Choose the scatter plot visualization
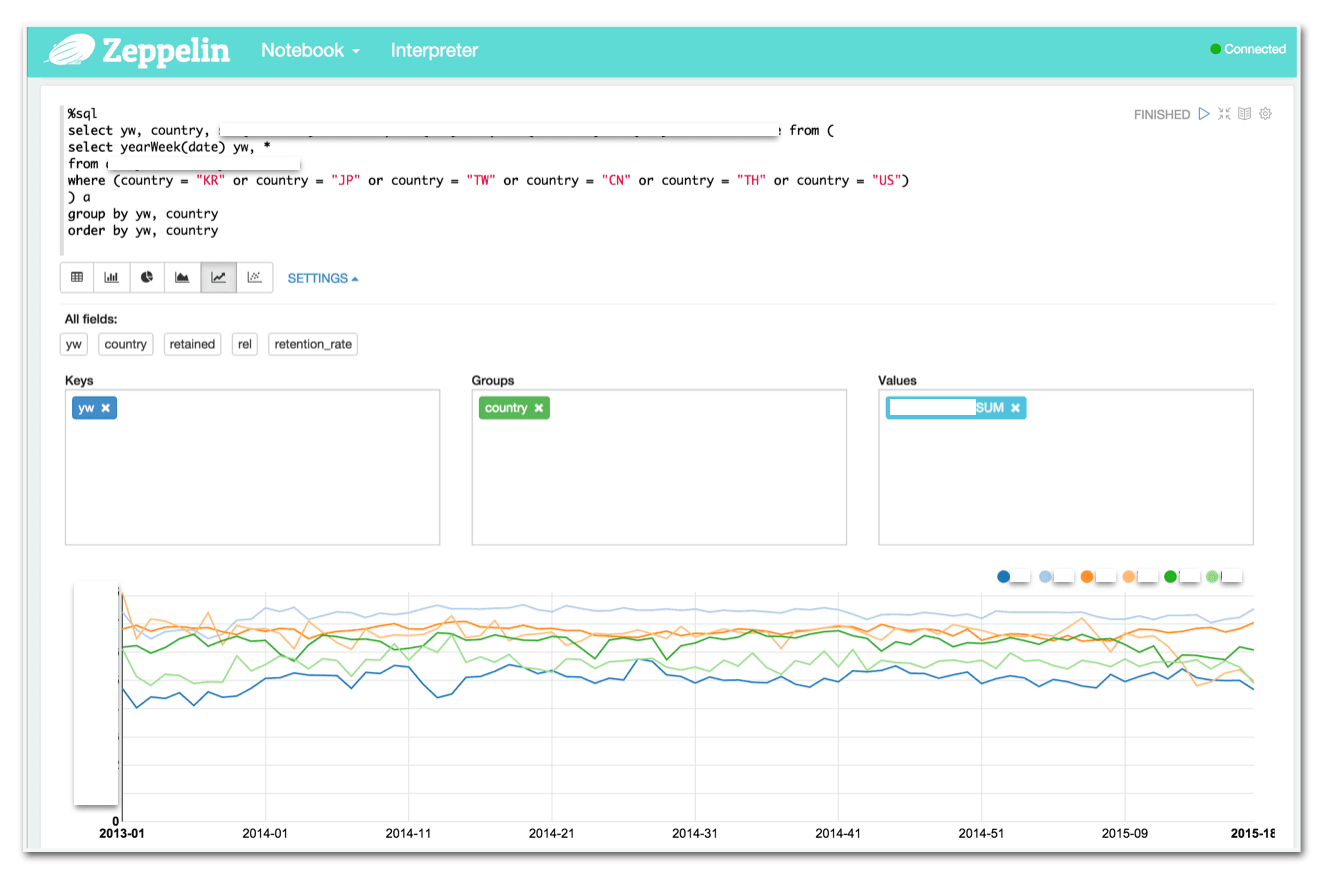The width and height of the screenshot is (1328, 896). (x=254, y=277)
